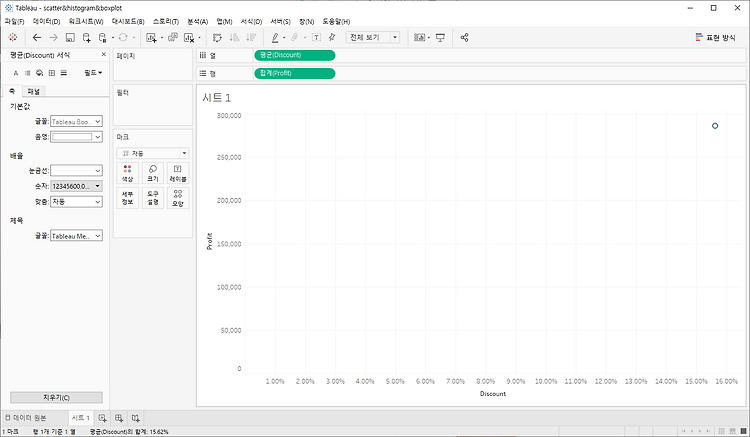
Task: Open the 도움말(H) menu
Action: click(336, 22)
